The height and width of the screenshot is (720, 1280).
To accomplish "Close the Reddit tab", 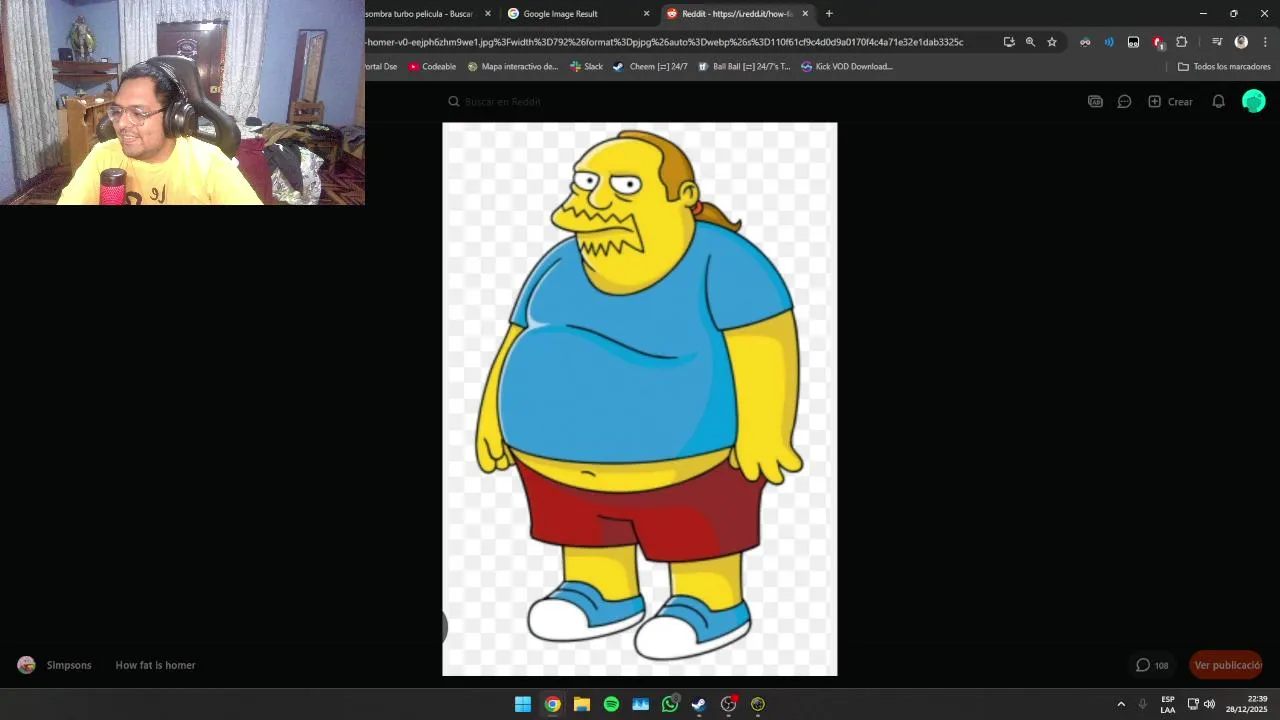I will [x=805, y=14].
